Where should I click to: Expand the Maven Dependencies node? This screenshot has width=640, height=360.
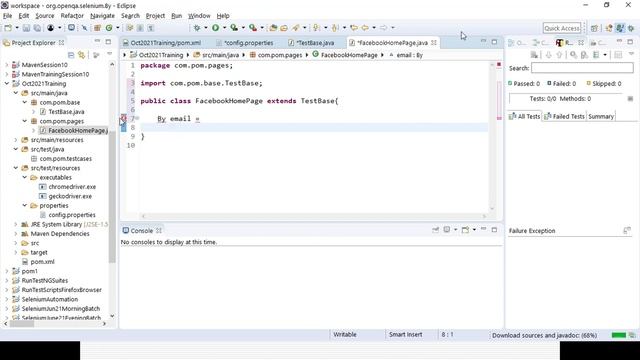(16, 234)
